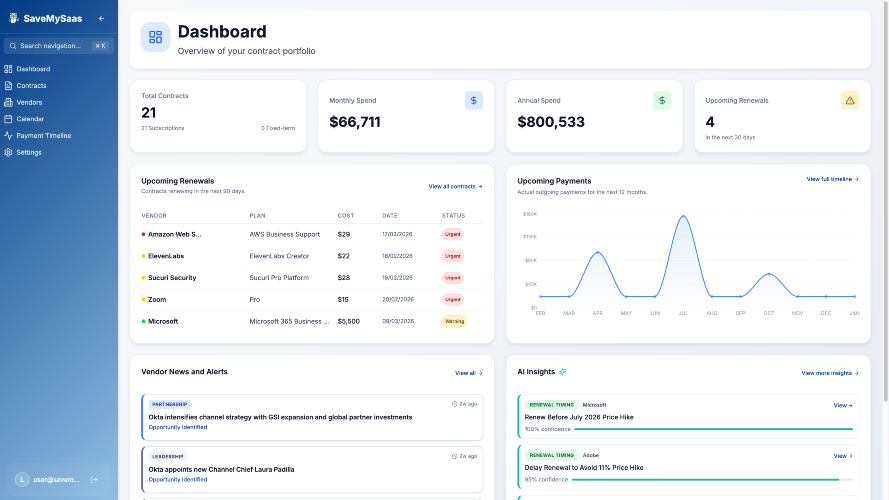Open Settings from the sidebar

29,152
